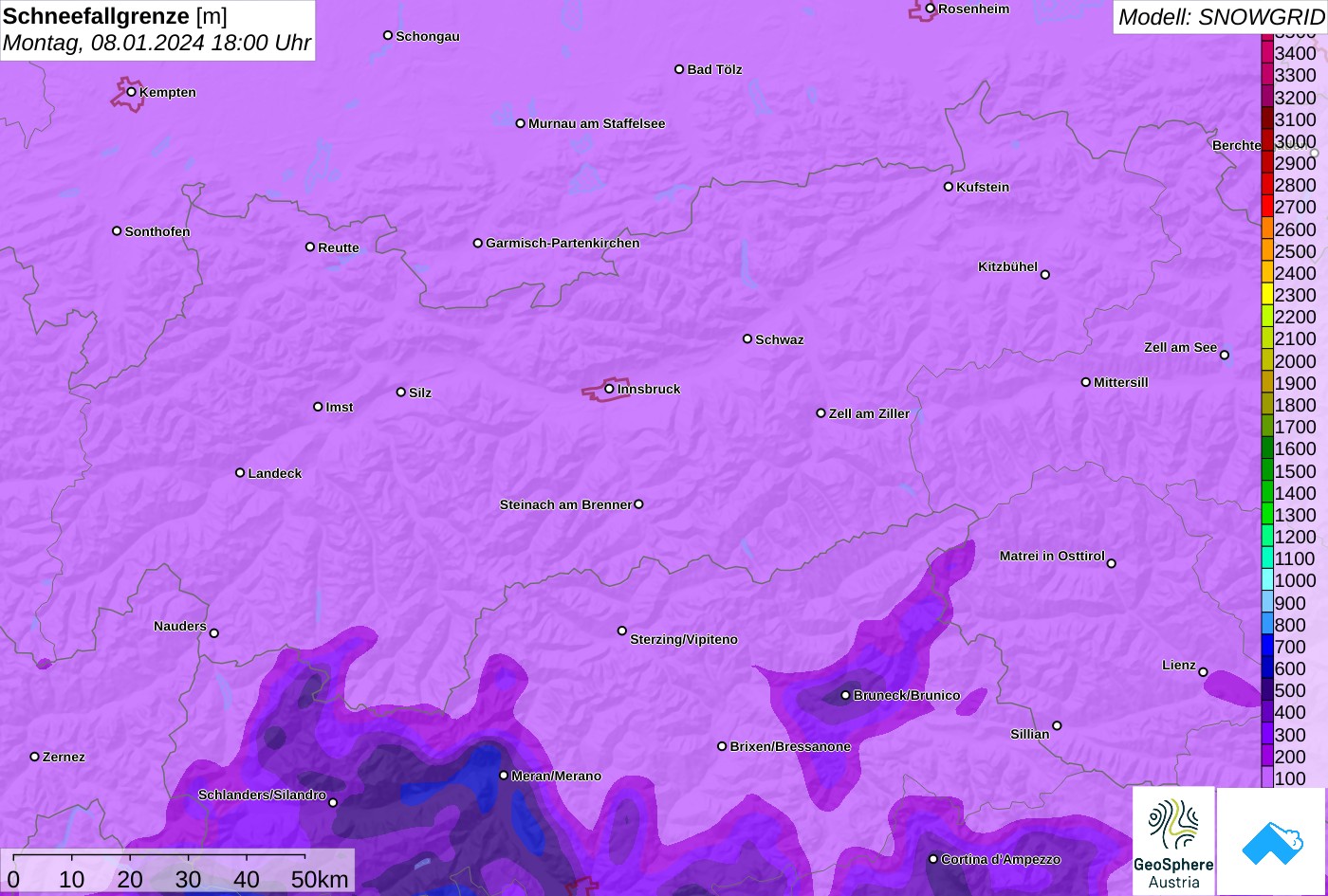Pick the legend color swatch beside 2700
The width and height of the screenshot is (1328, 896).
click(x=1267, y=206)
